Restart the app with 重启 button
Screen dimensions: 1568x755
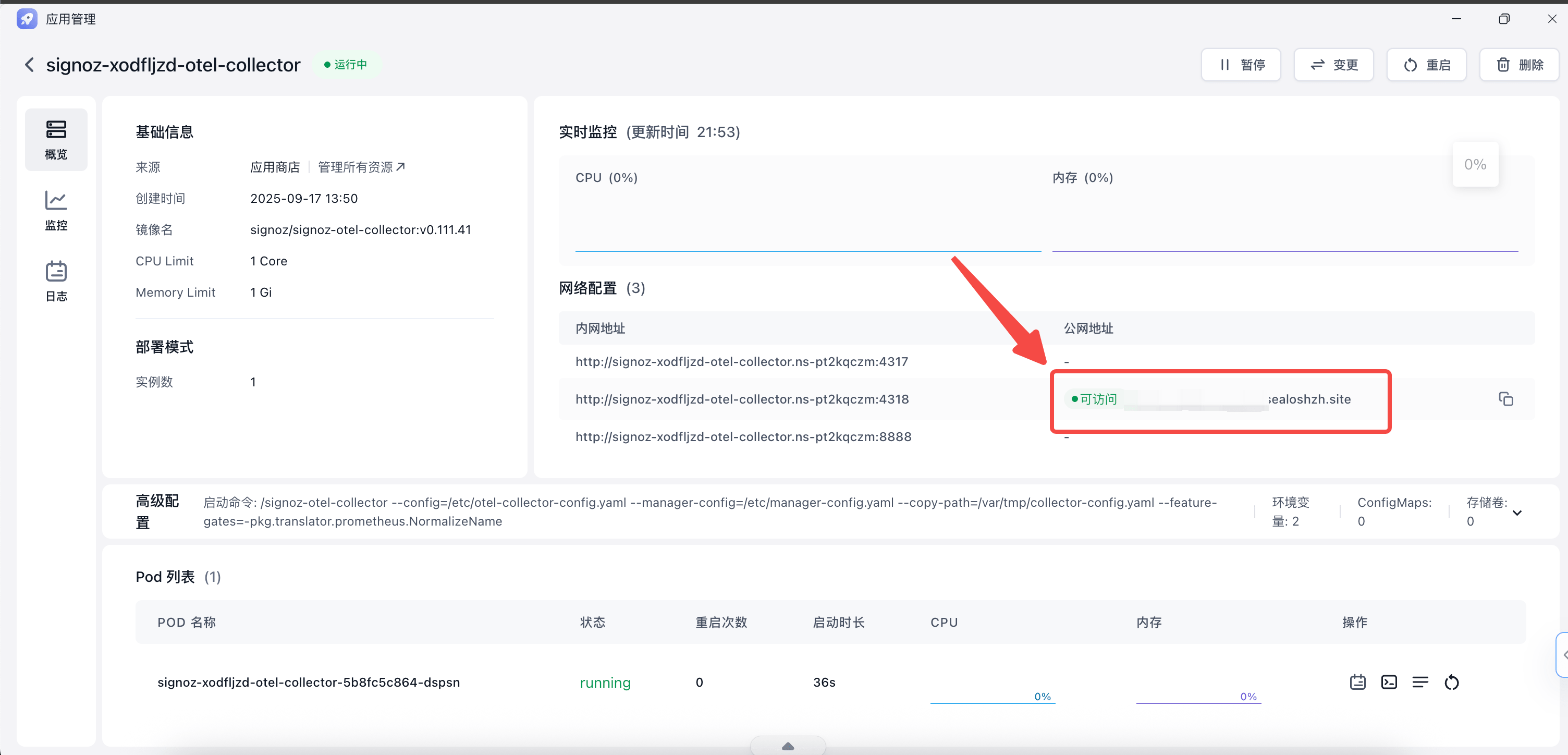tap(1426, 65)
